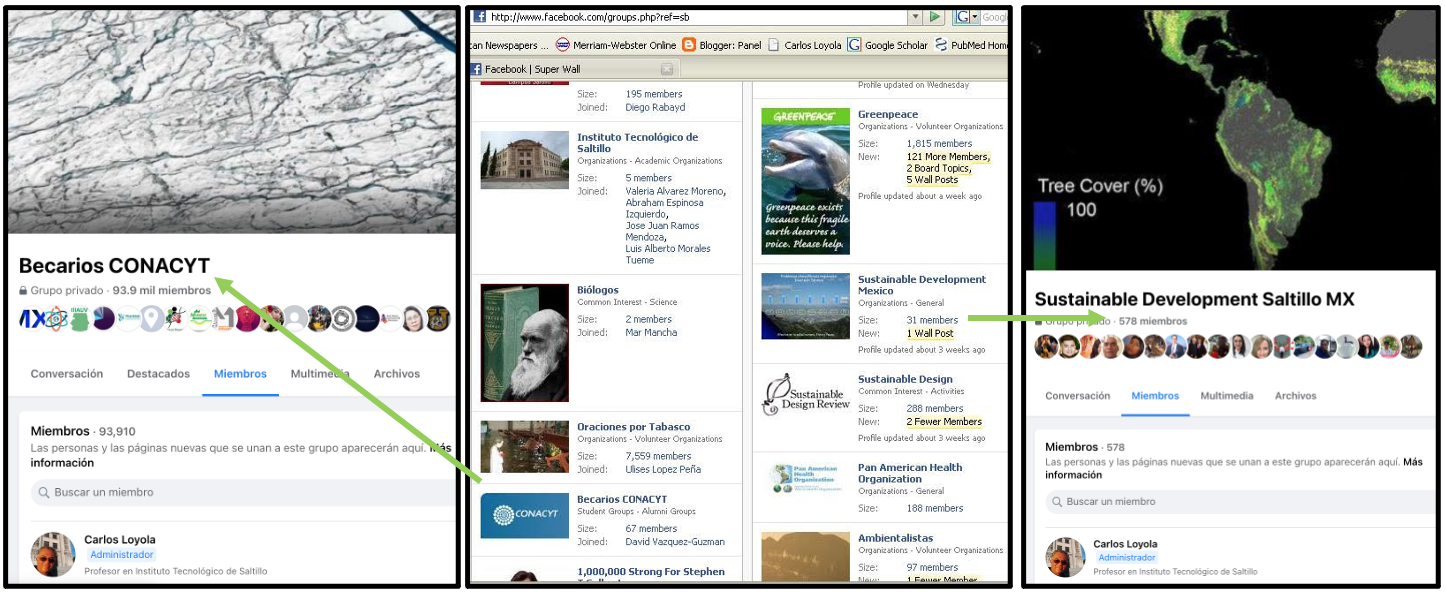Click the Buscar un miembro field in Becarios CONACYT
This screenshot has height=592, width=1446.
click(243, 492)
